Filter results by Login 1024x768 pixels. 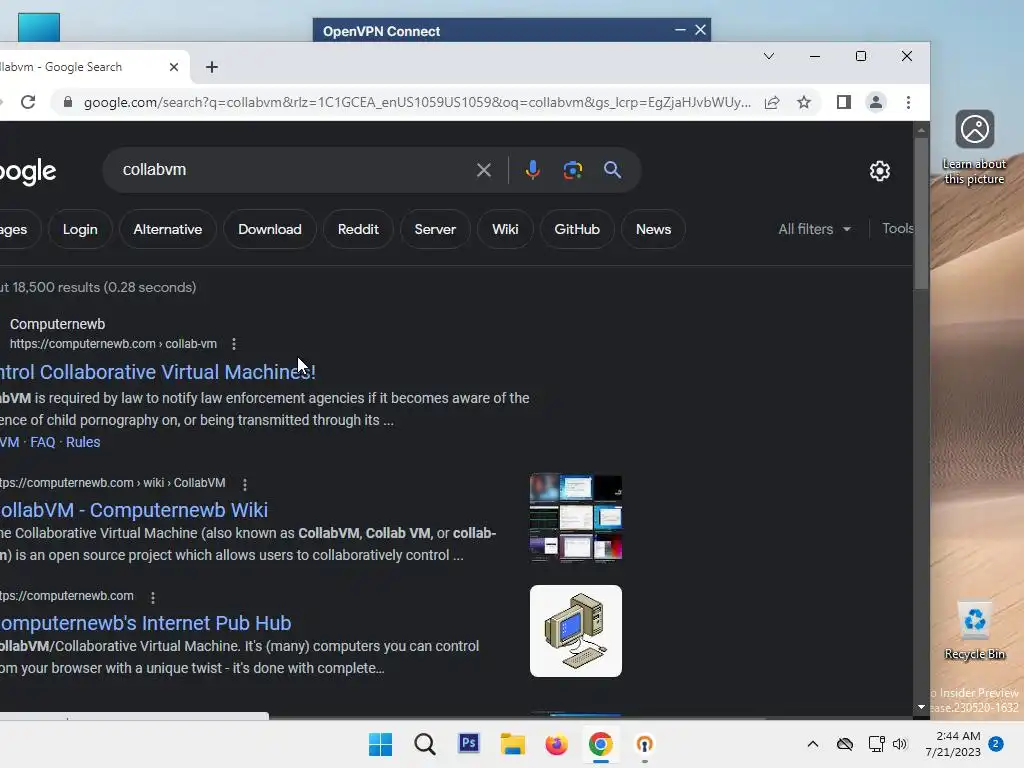pyautogui.click(x=80, y=229)
